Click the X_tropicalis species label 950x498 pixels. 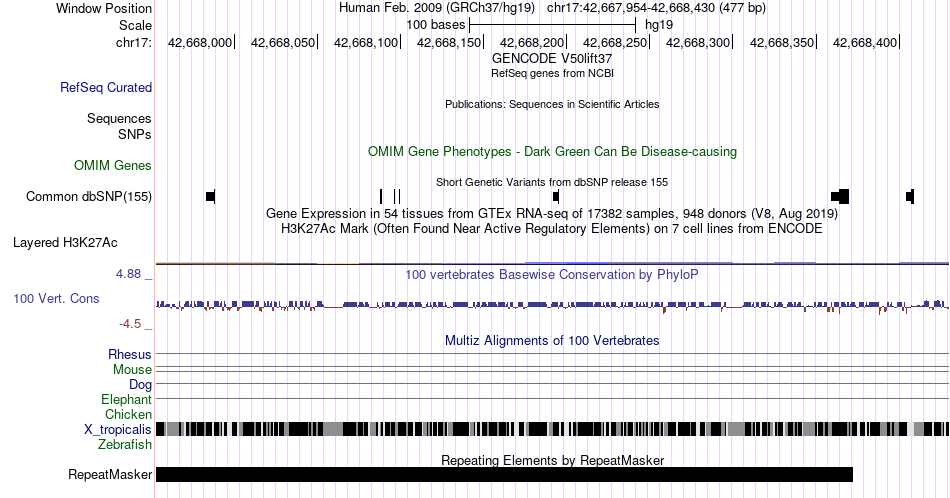click(118, 430)
